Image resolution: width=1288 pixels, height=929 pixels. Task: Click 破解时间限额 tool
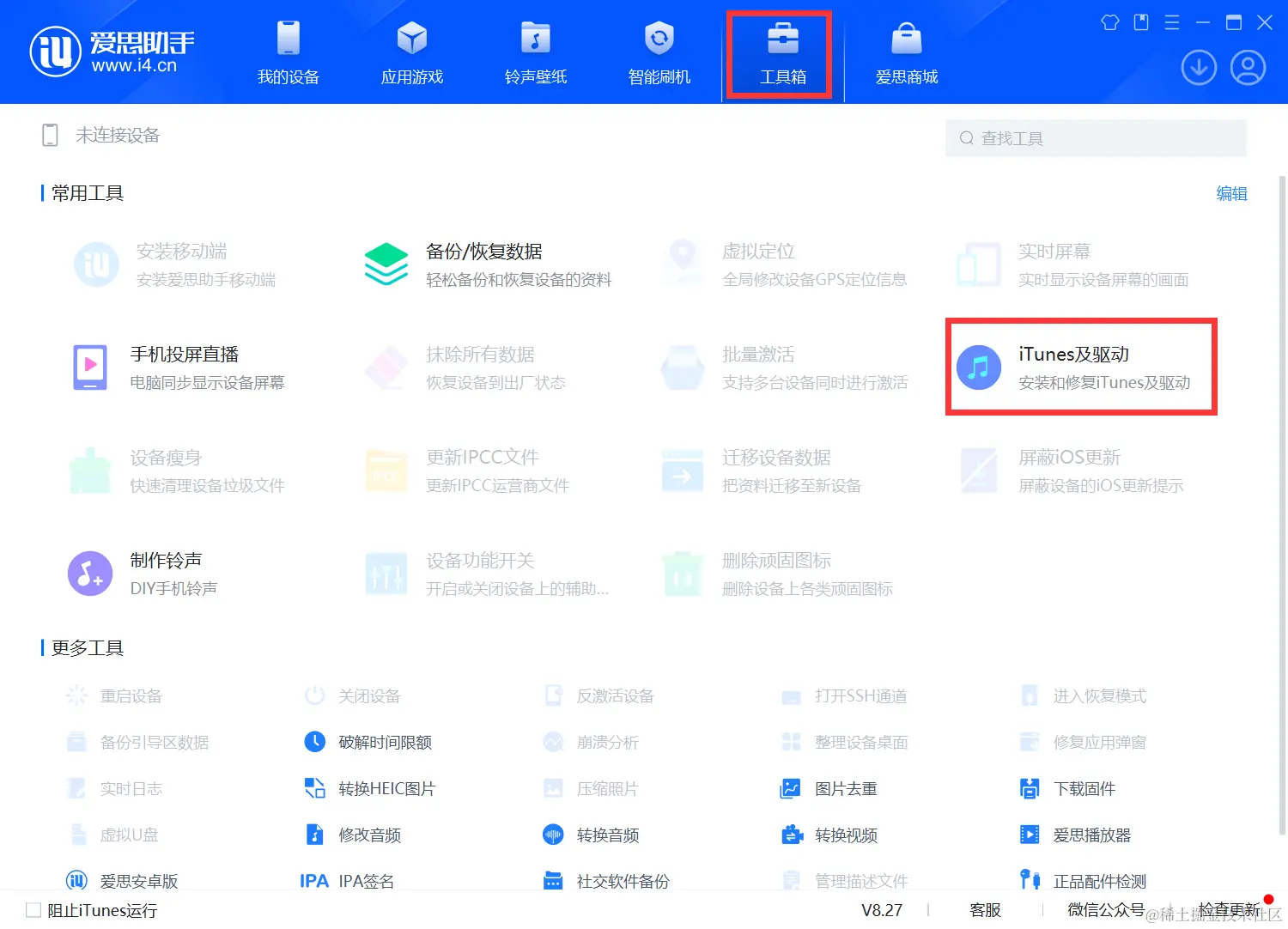pos(368,742)
